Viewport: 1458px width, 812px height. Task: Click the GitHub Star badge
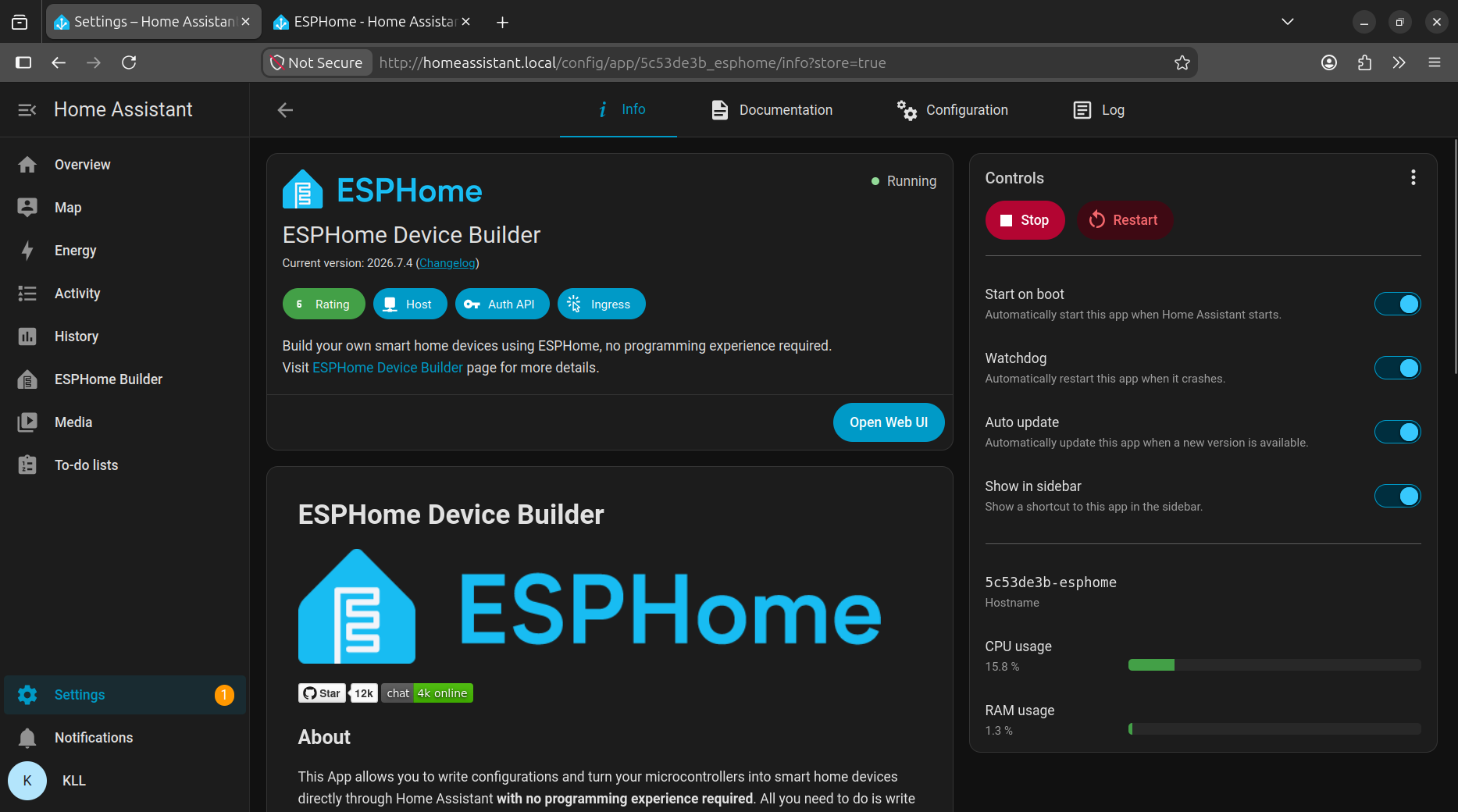click(x=322, y=693)
